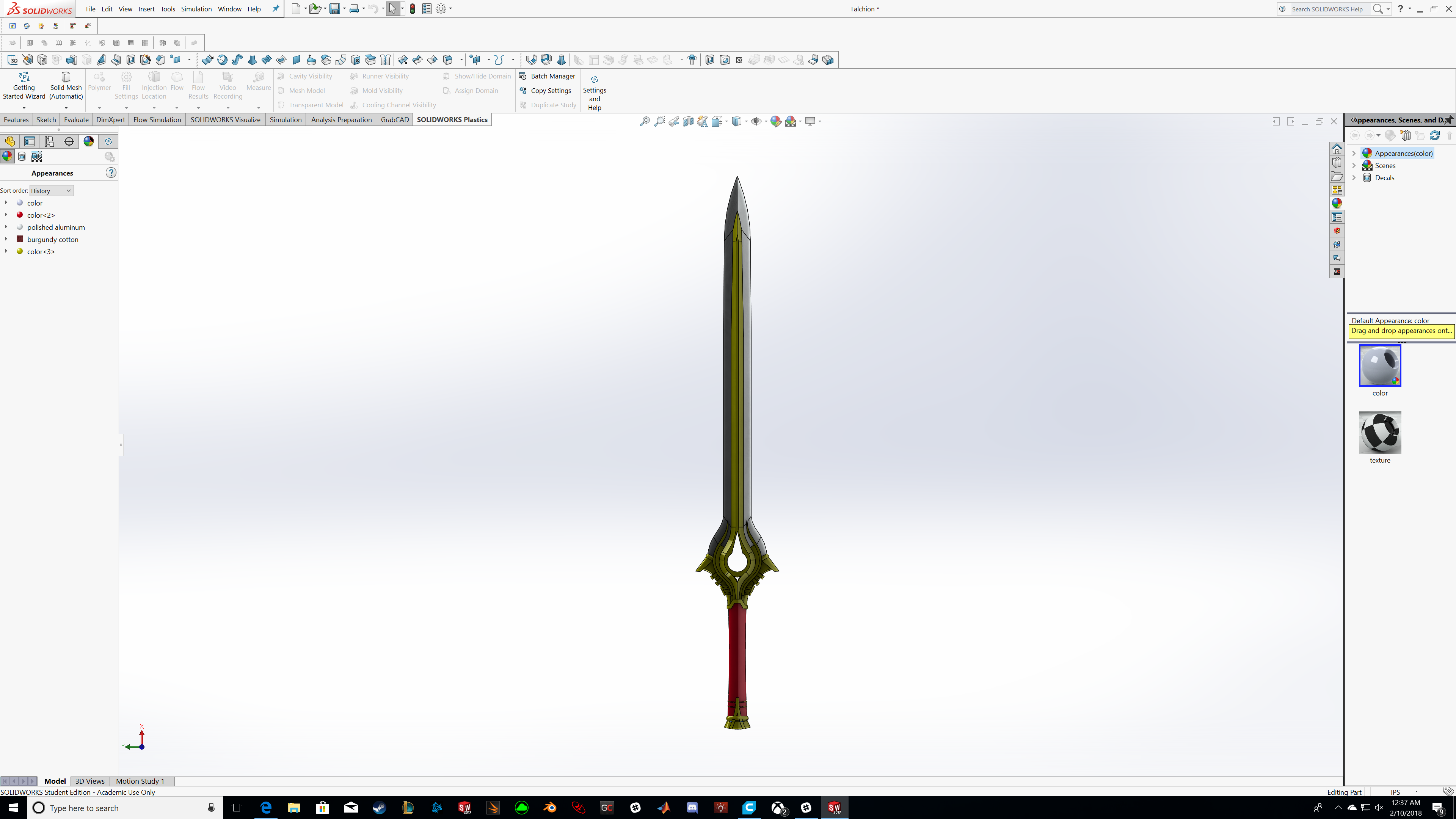Screen dimensions: 1456x819
Task: Open the Sort order History dropdown
Action: pyautogui.click(x=52, y=190)
